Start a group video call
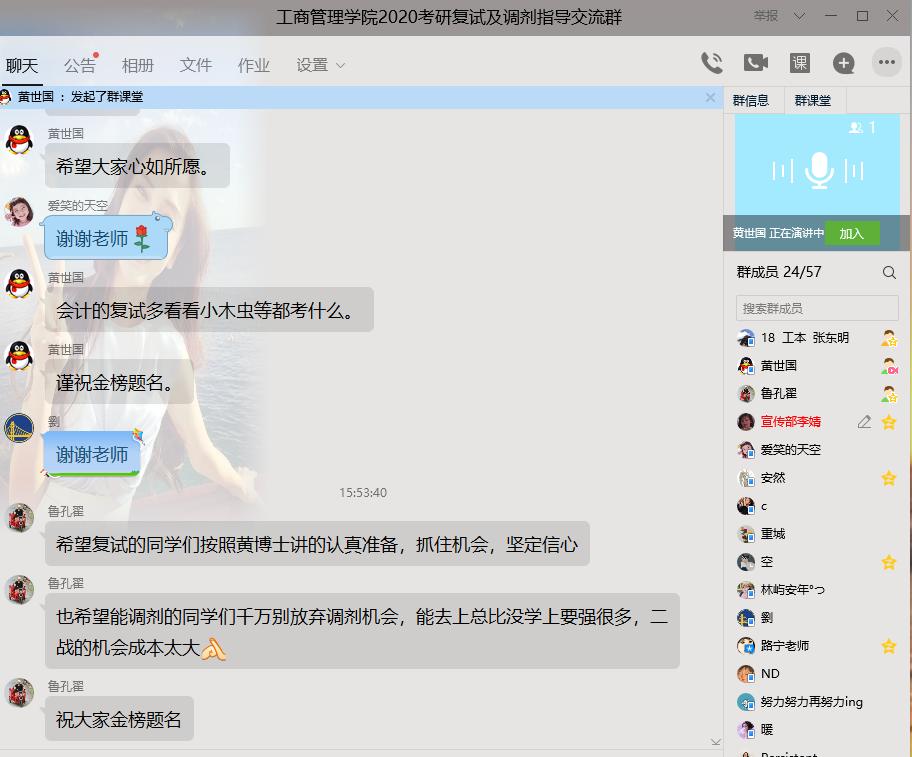The height and width of the screenshot is (757, 912). pos(756,63)
